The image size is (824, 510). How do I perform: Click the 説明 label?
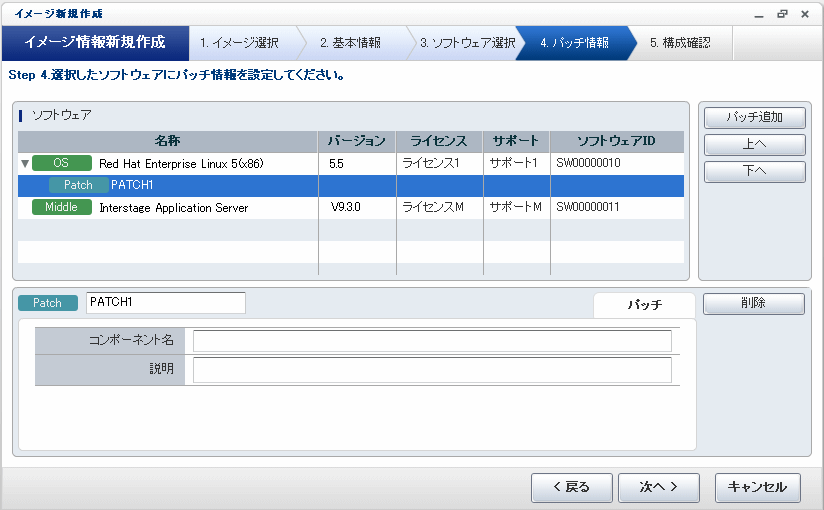pyautogui.click(x=161, y=369)
